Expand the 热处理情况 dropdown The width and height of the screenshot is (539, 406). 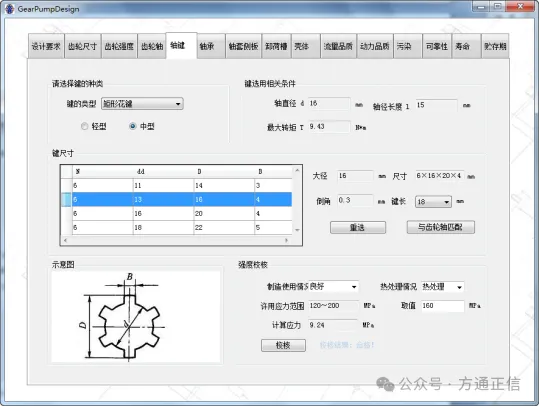point(442,287)
